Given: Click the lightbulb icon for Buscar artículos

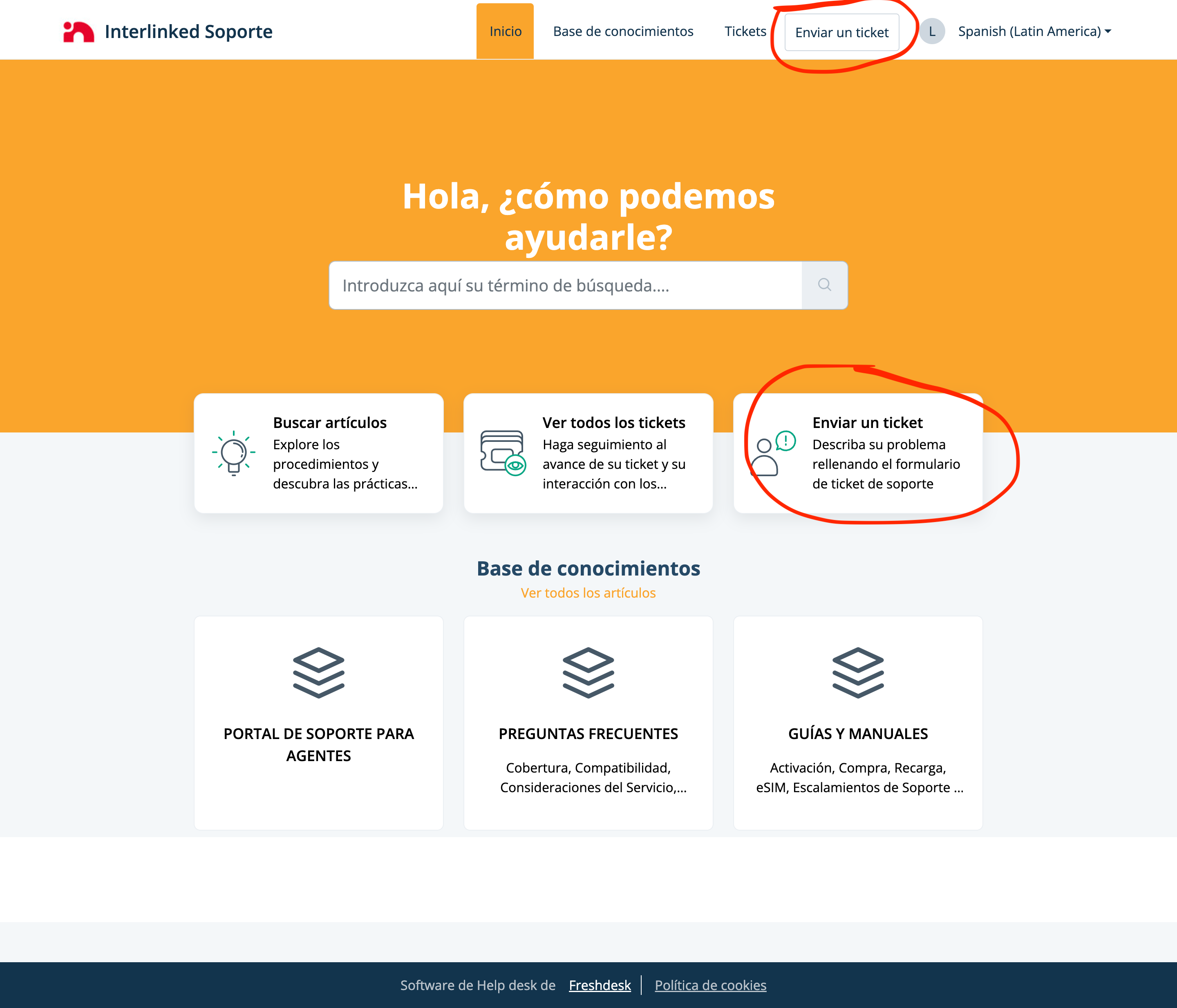Looking at the screenshot, I should pos(233,453).
